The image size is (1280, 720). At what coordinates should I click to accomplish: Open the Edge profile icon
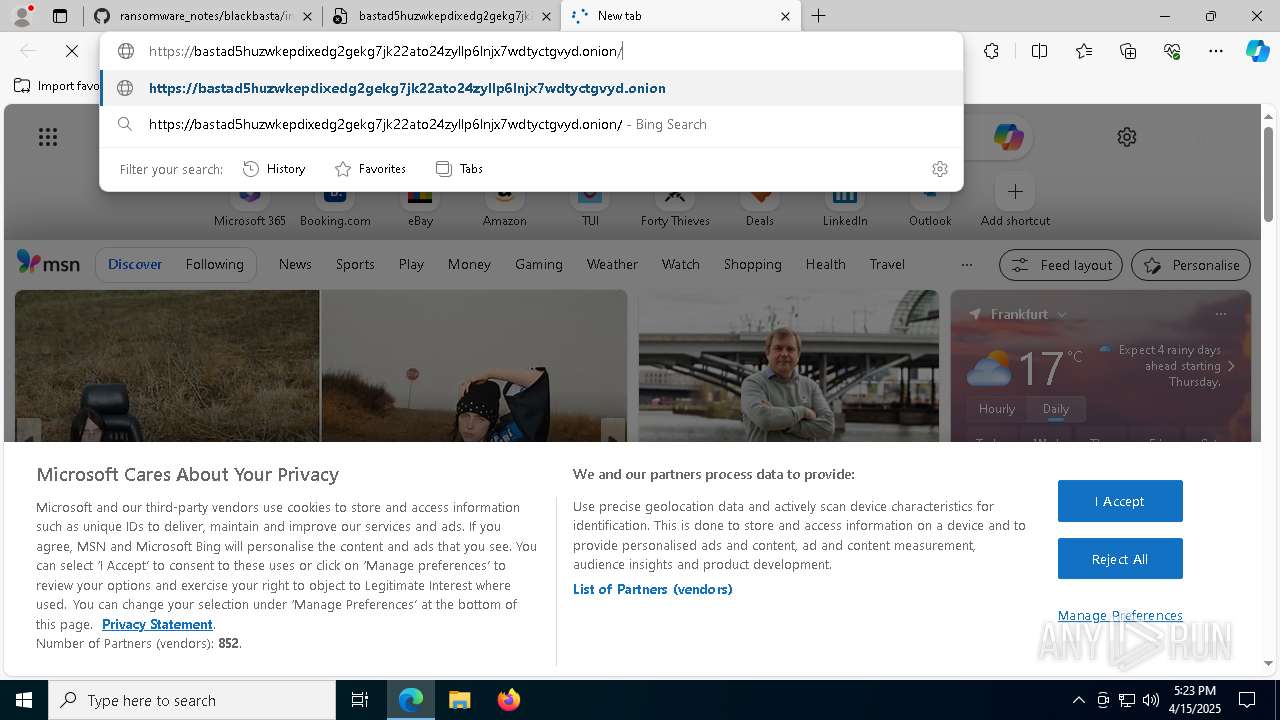click(22, 16)
